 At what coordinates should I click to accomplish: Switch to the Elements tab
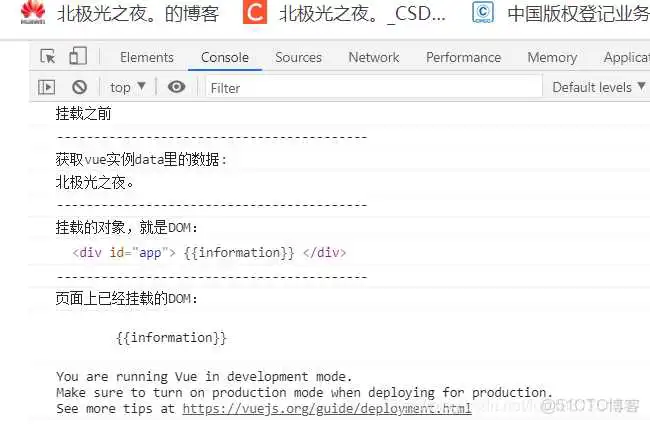tap(146, 57)
